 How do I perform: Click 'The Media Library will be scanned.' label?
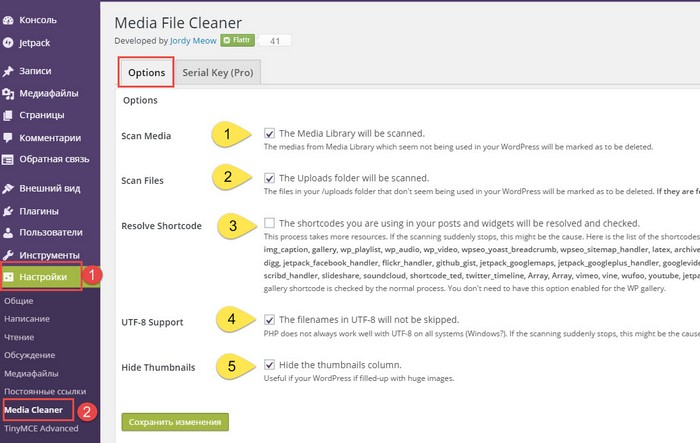coord(352,133)
